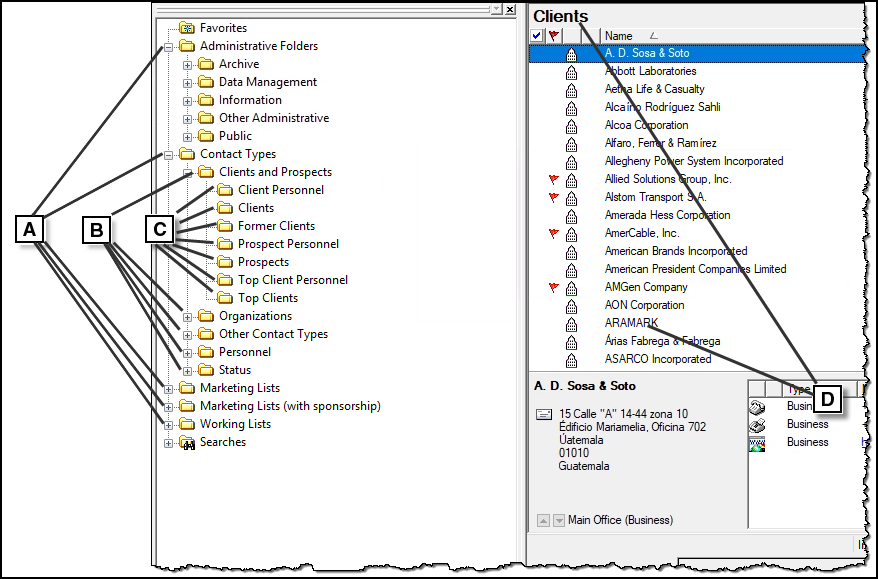Image resolution: width=878 pixels, height=579 pixels.
Task: Click the building icon beside ARAMARK
Action: click(571, 324)
